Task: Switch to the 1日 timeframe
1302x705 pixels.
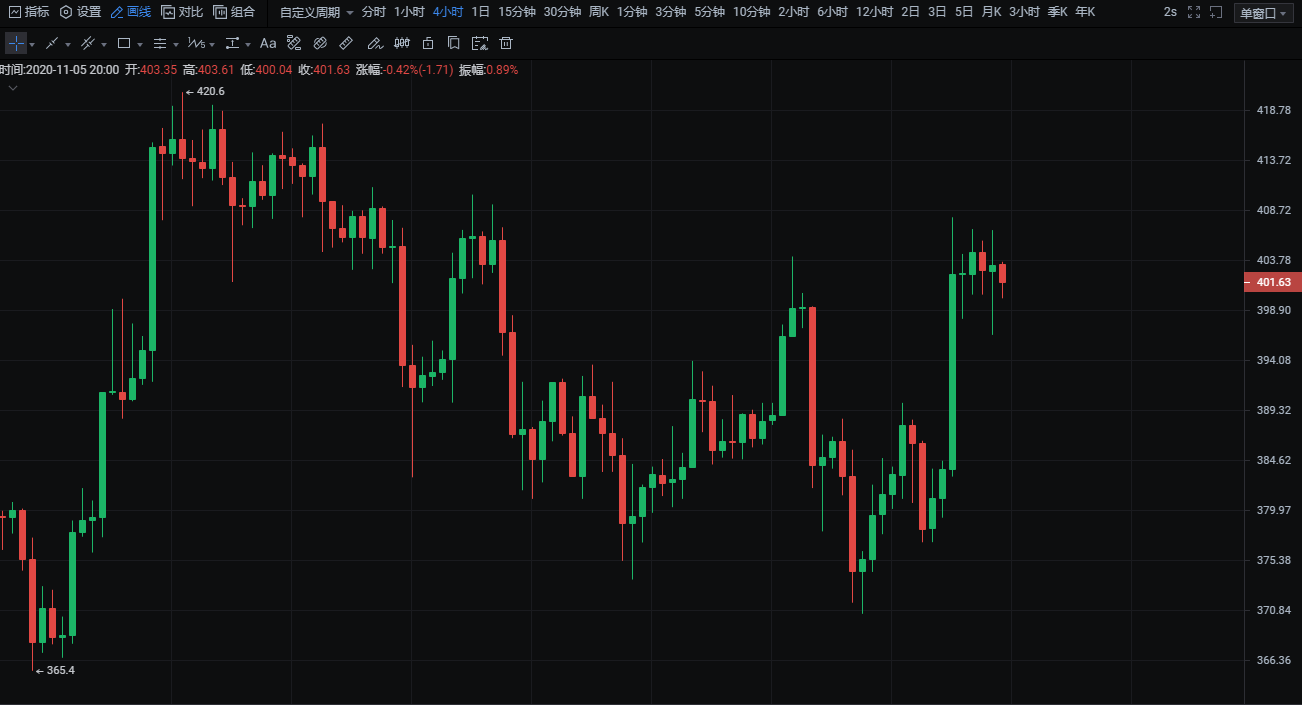Action: pyautogui.click(x=480, y=12)
